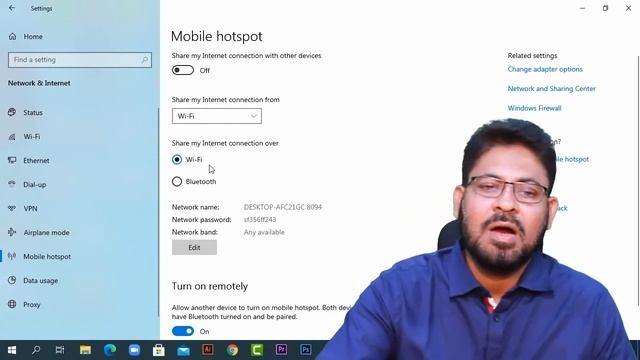Click the Network band value Any available

tap(264, 232)
